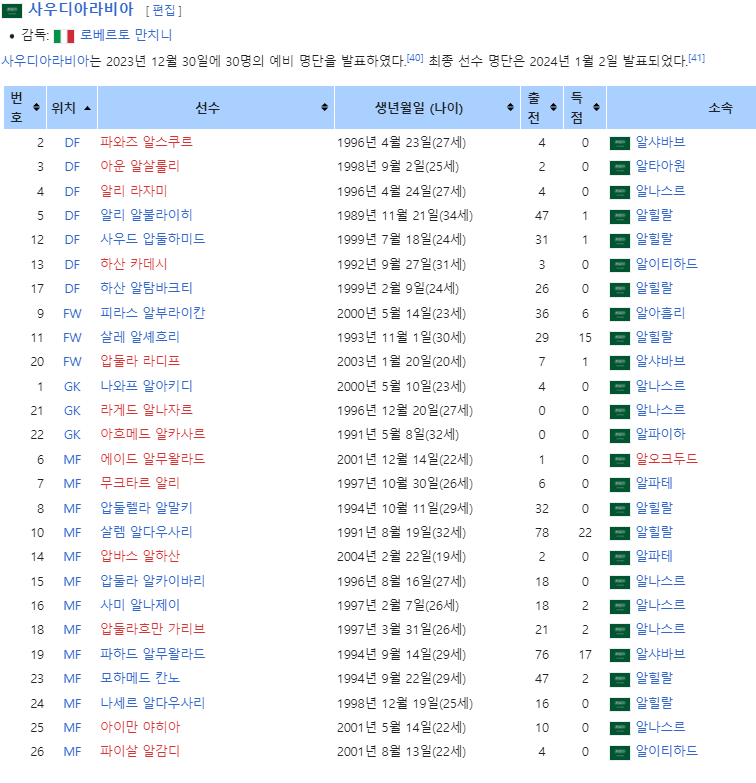Open player 압둘렐라 알말키 page
The height and width of the screenshot is (783, 756).
point(146,508)
